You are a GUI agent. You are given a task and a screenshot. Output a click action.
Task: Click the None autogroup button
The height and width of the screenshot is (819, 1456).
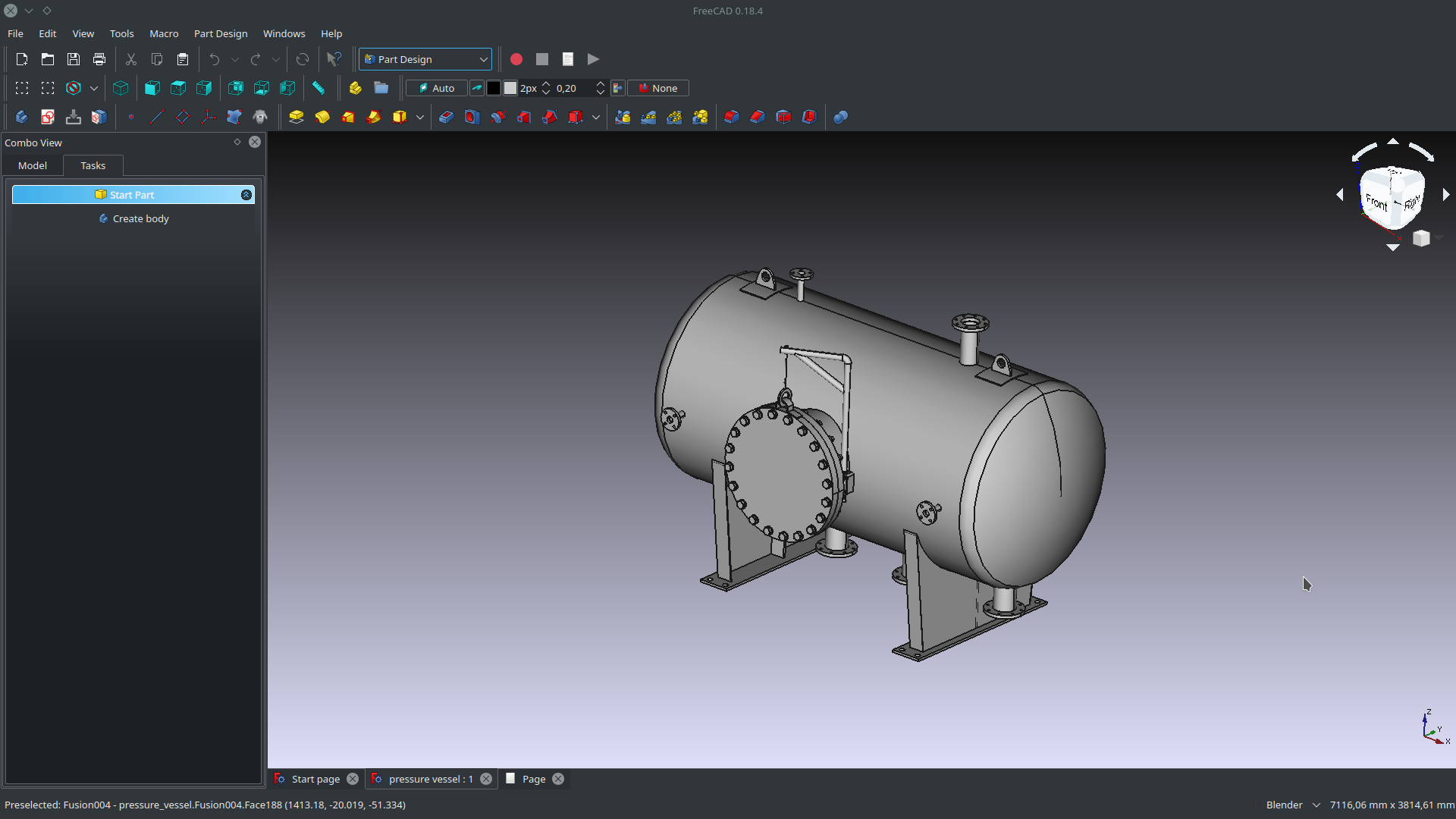pos(658,88)
